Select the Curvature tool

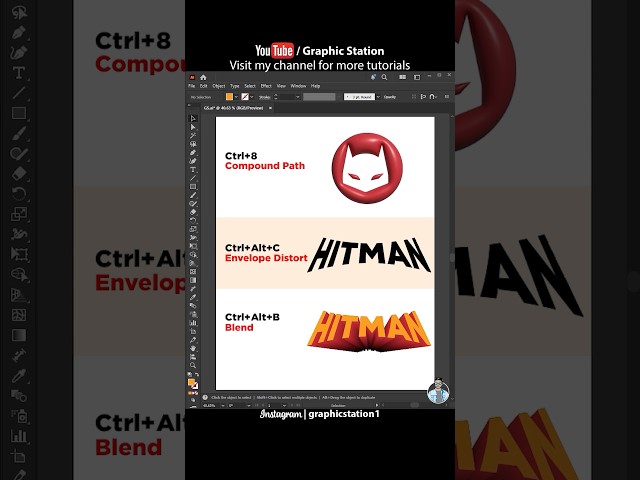pos(193,161)
